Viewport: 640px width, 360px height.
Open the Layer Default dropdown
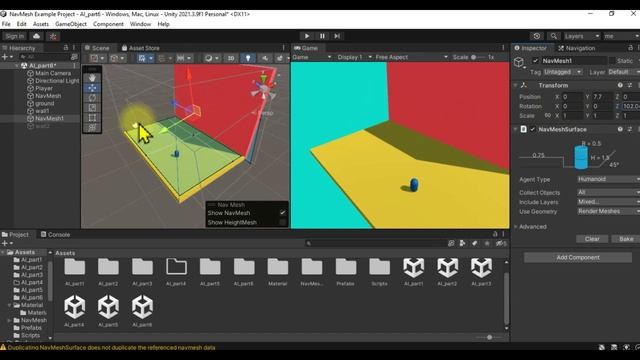tap(623, 72)
